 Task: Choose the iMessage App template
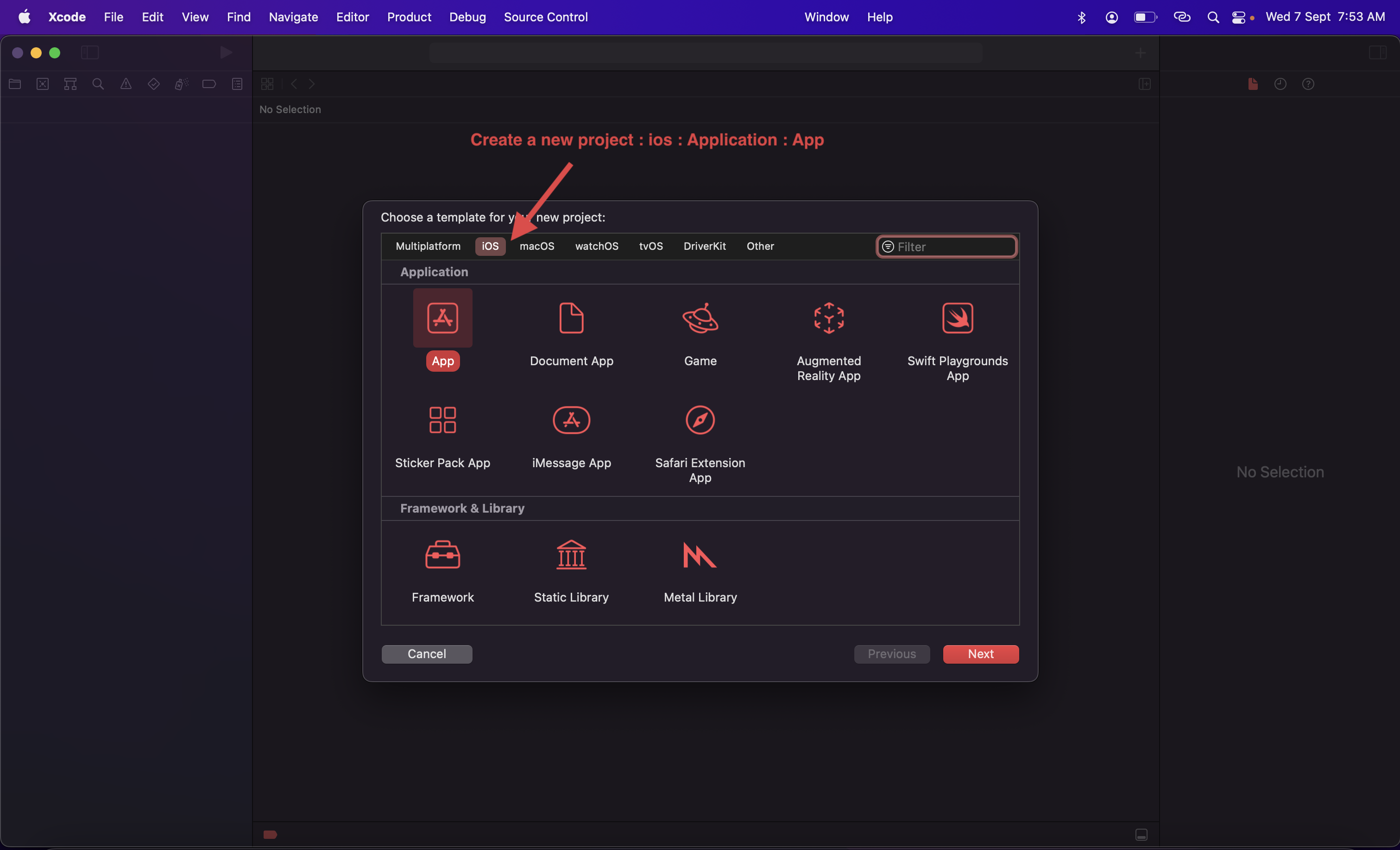pos(571,420)
